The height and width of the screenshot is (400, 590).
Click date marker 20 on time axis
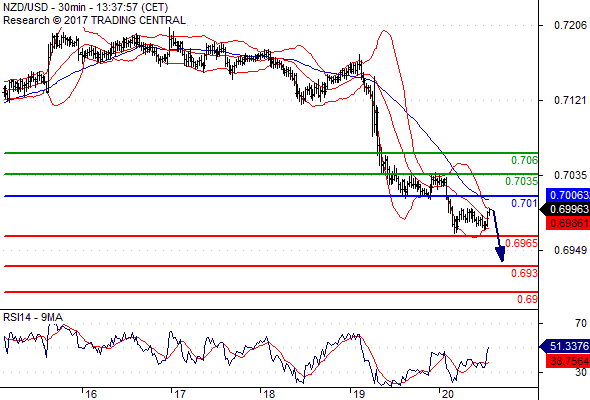(x=447, y=394)
